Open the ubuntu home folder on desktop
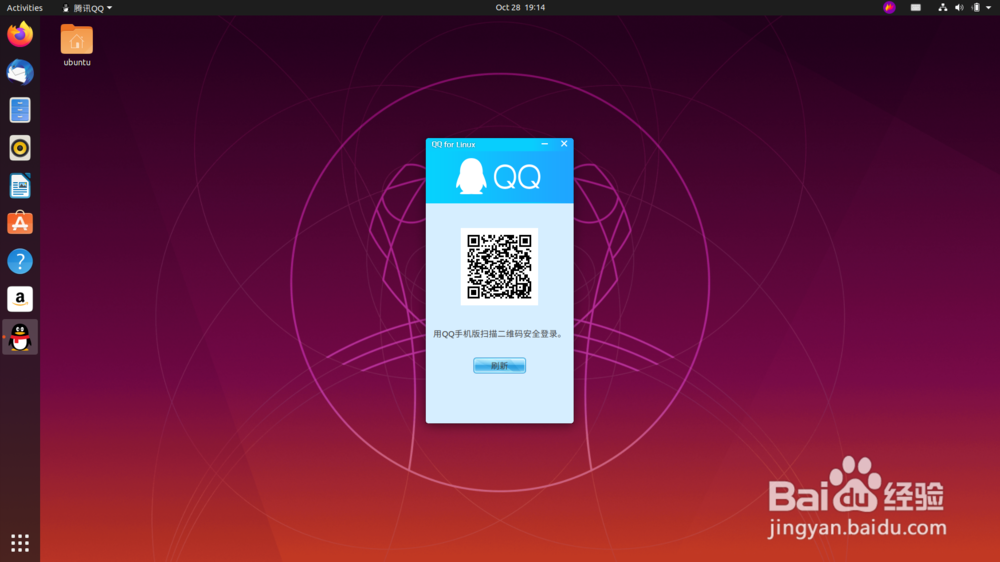This screenshot has width=1000, height=562. 77,45
